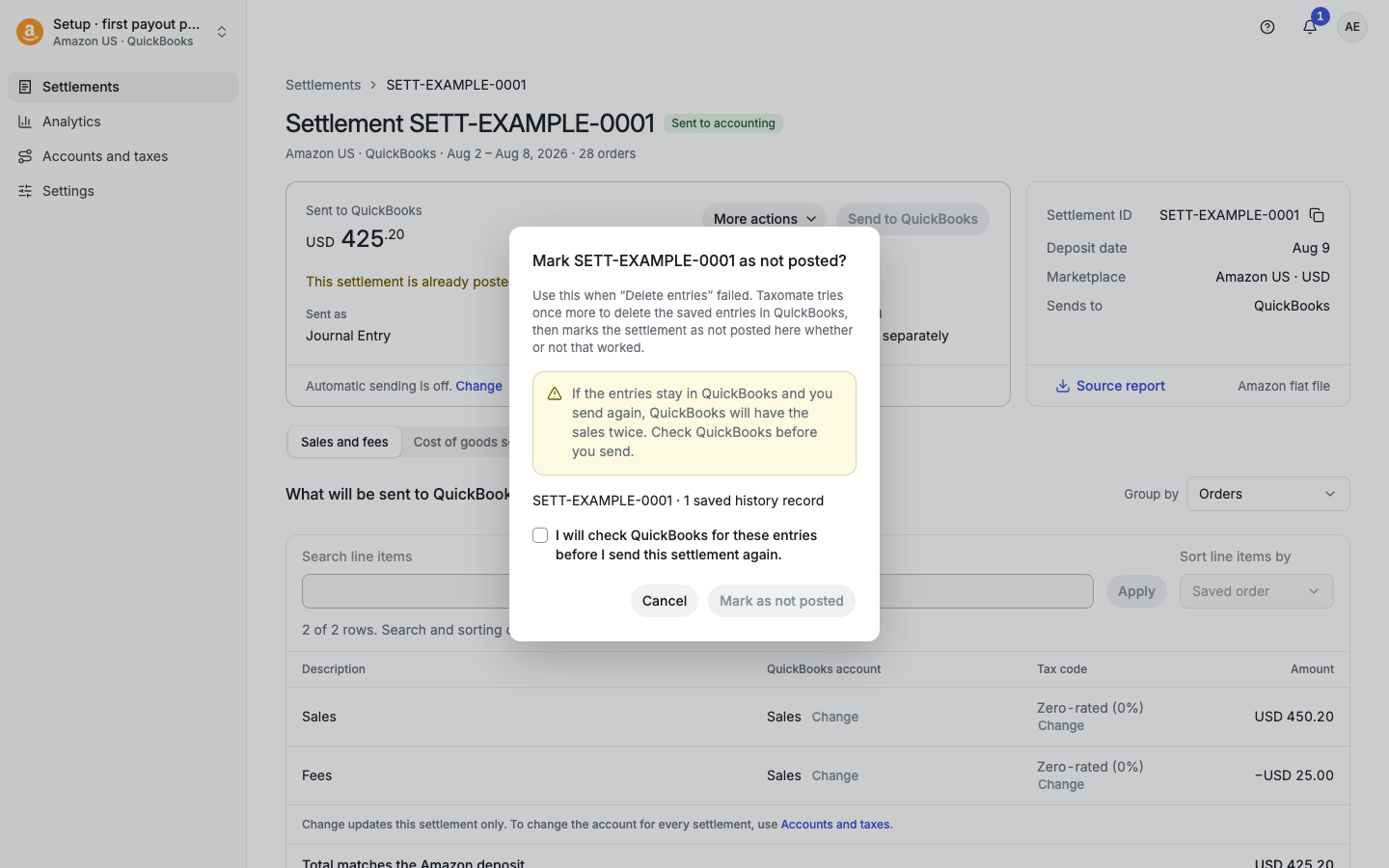This screenshot has height=868, width=1389.
Task: Click the Settlements sidebar icon
Action: (x=25, y=87)
